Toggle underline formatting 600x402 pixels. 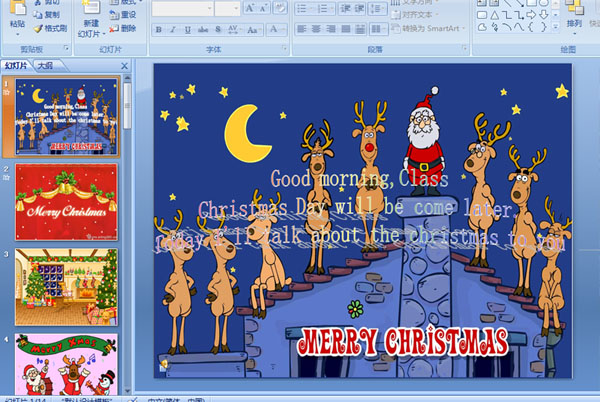tap(187, 29)
